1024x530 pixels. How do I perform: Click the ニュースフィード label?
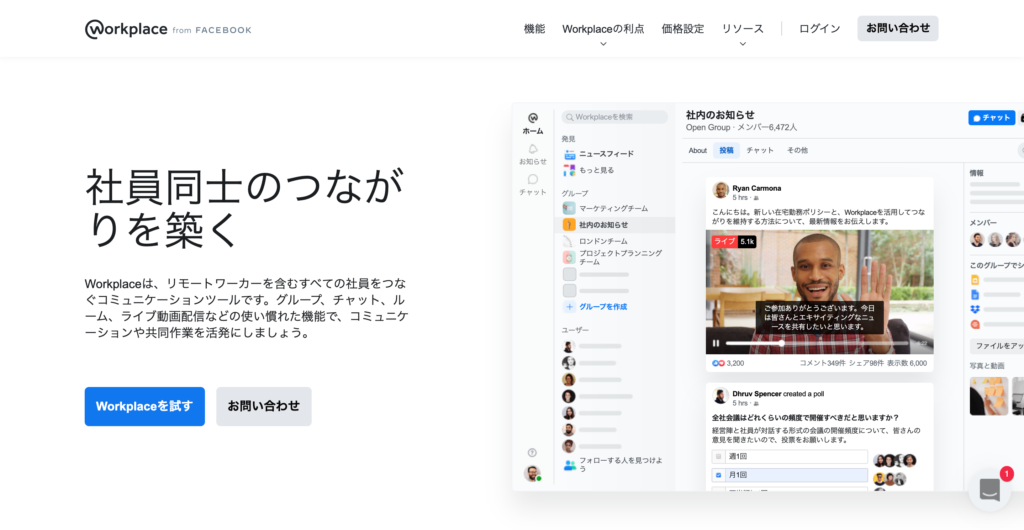tap(606, 154)
